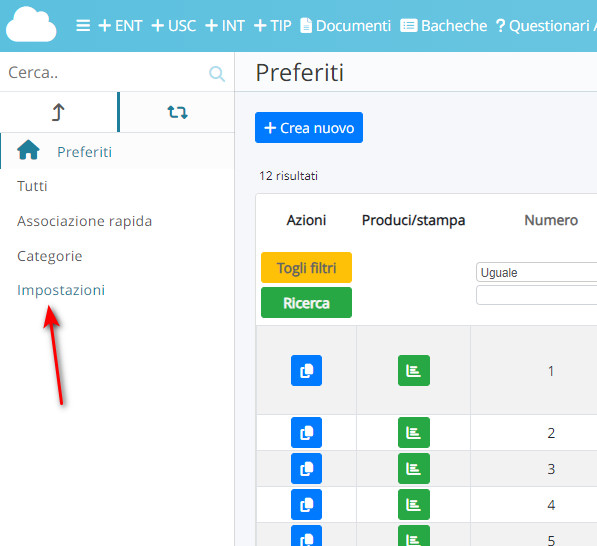Click the Numero filter input field
The width and height of the screenshot is (597, 546).
tap(536, 295)
